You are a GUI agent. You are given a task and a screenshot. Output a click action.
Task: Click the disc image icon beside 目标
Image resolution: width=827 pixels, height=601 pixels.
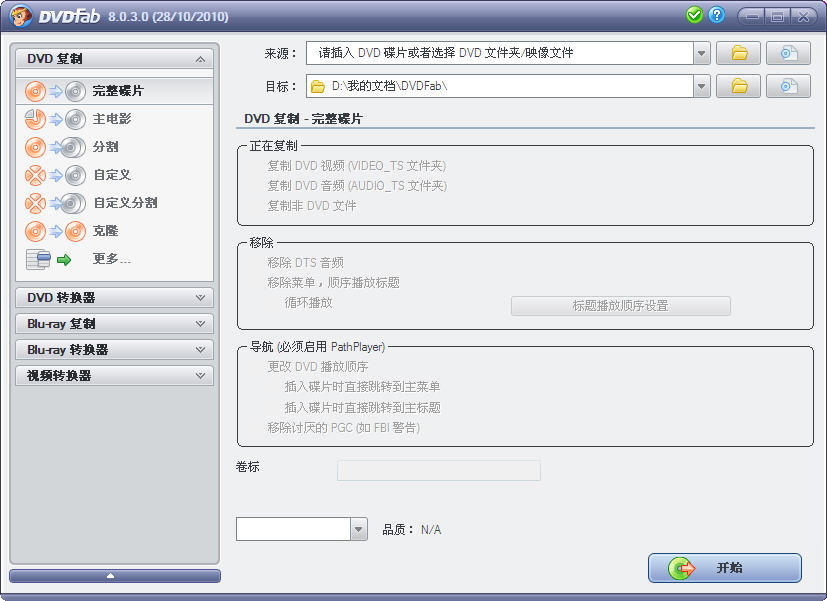pyautogui.click(x=788, y=86)
